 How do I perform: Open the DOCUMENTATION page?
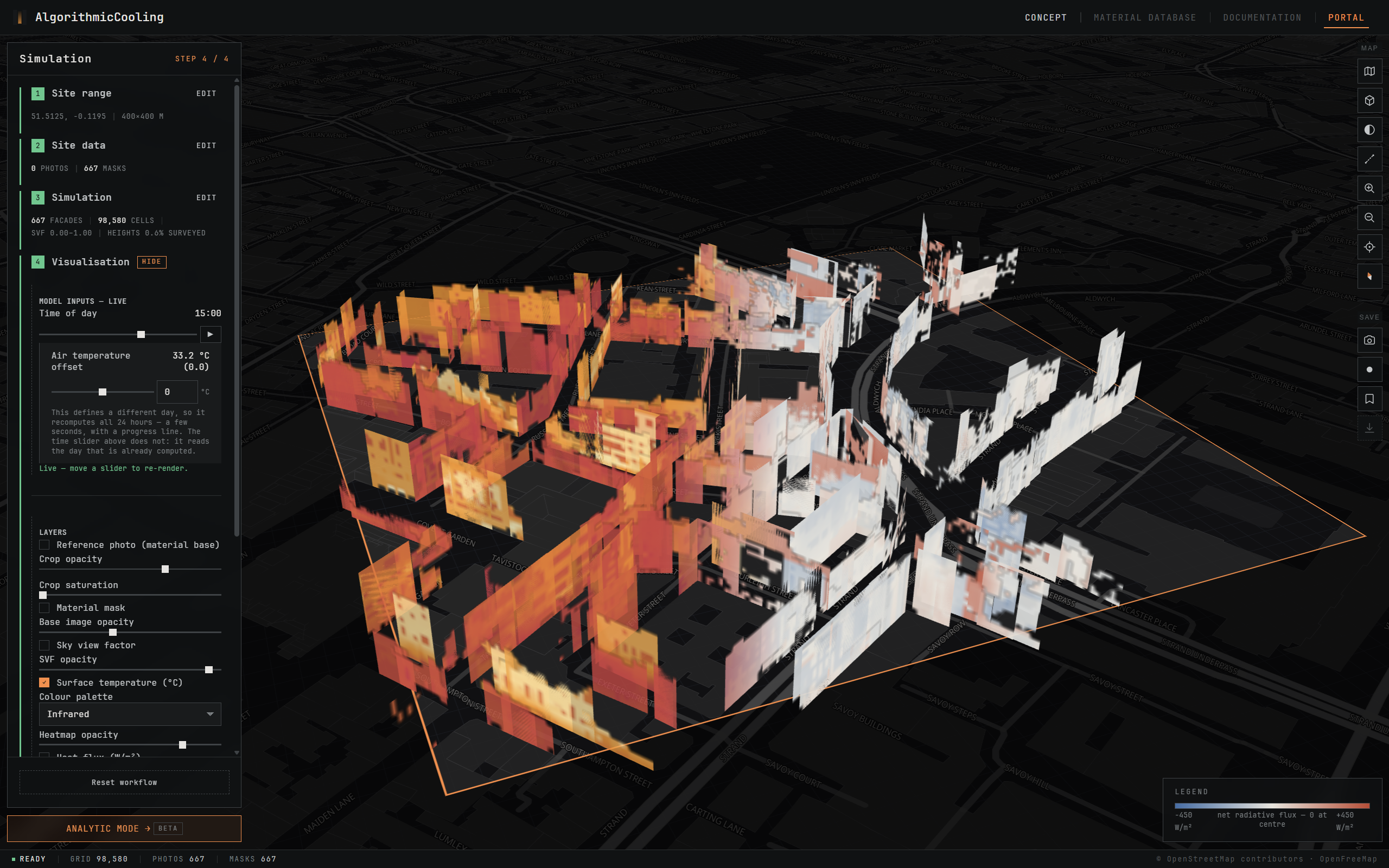coord(1262,18)
